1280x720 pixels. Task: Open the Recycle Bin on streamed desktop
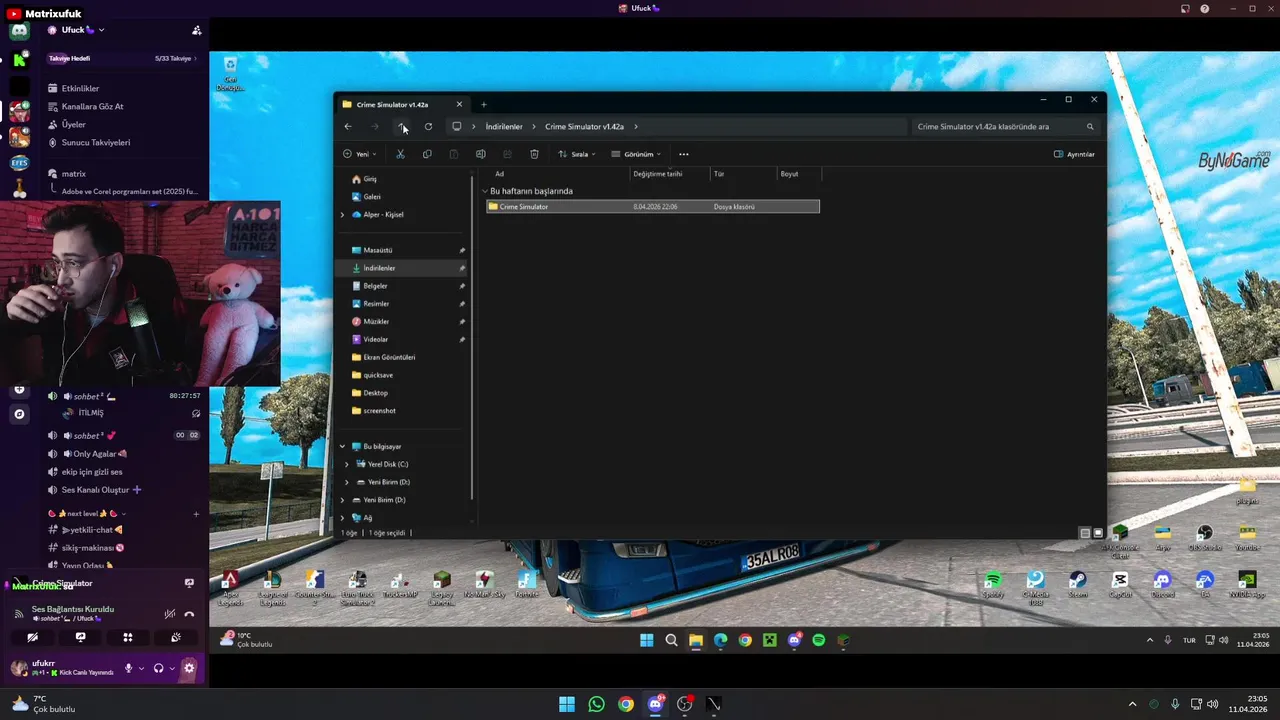[x=229, y=74]
